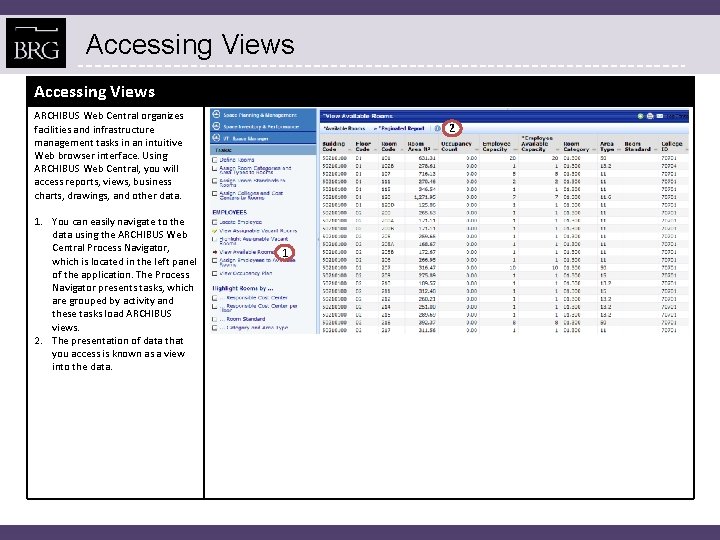Image resolution: width=720 pixels, height=540 pixels.
Task: Click the Highlight Rooms by ... heading
Action: click(x=243, y=288)
